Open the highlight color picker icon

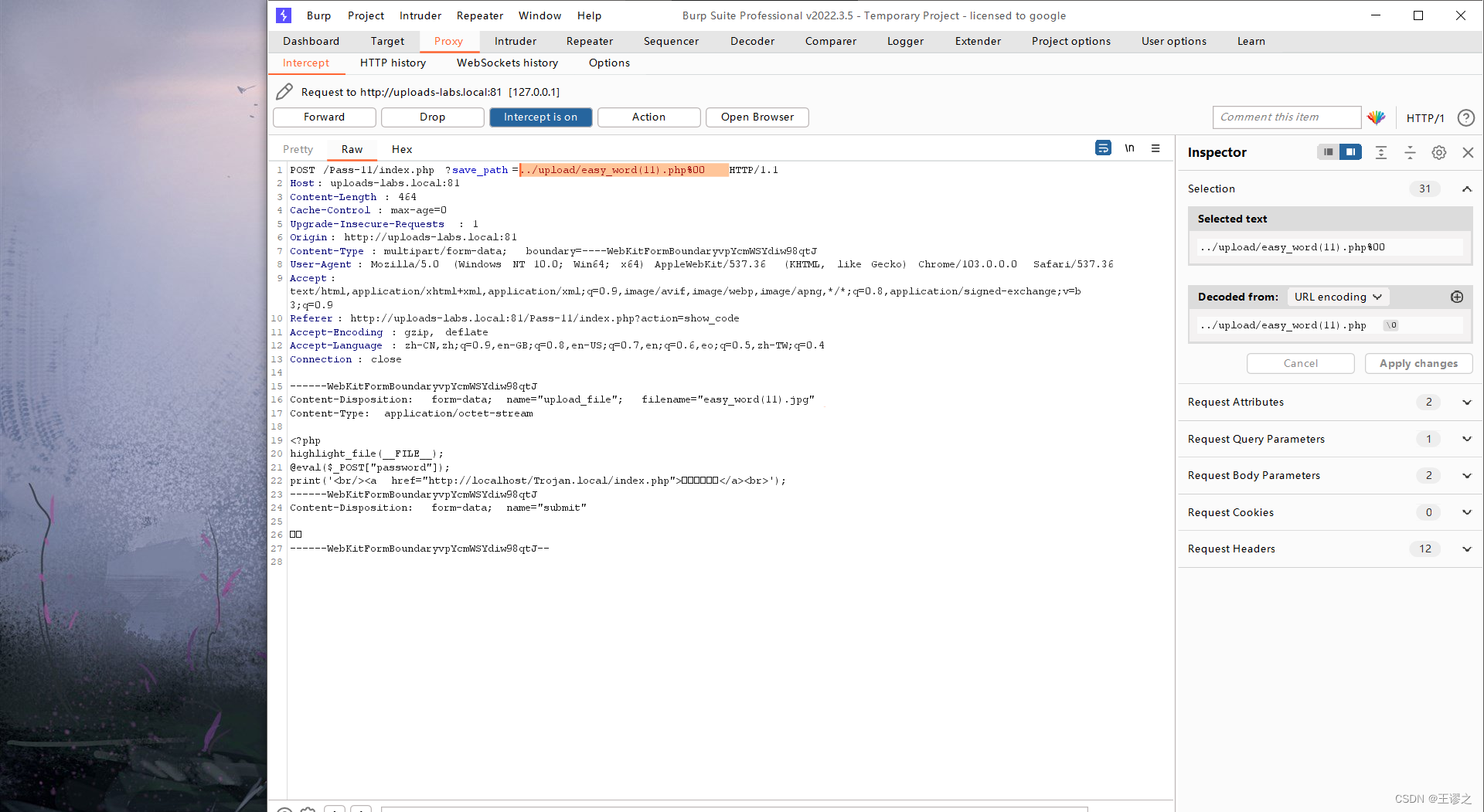click(x=1376, y=117)
